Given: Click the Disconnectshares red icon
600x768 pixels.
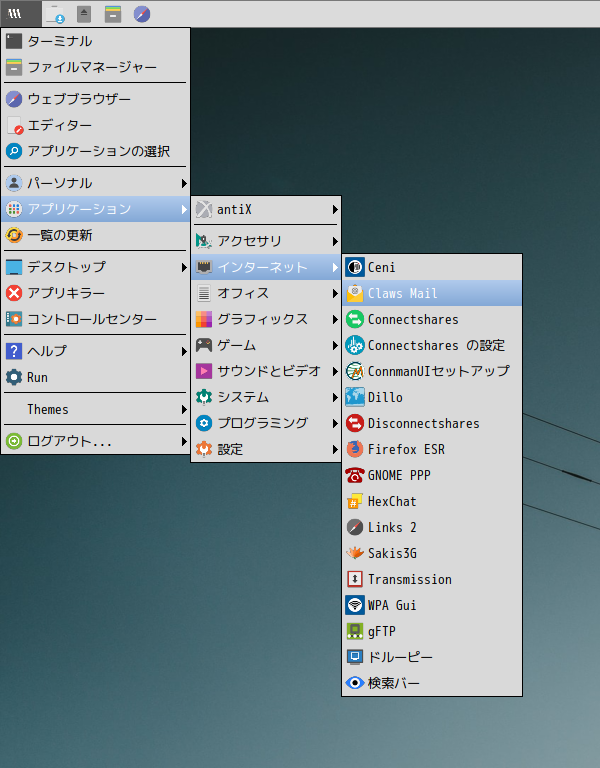Looking at the screenshot, I should point(355,423).
